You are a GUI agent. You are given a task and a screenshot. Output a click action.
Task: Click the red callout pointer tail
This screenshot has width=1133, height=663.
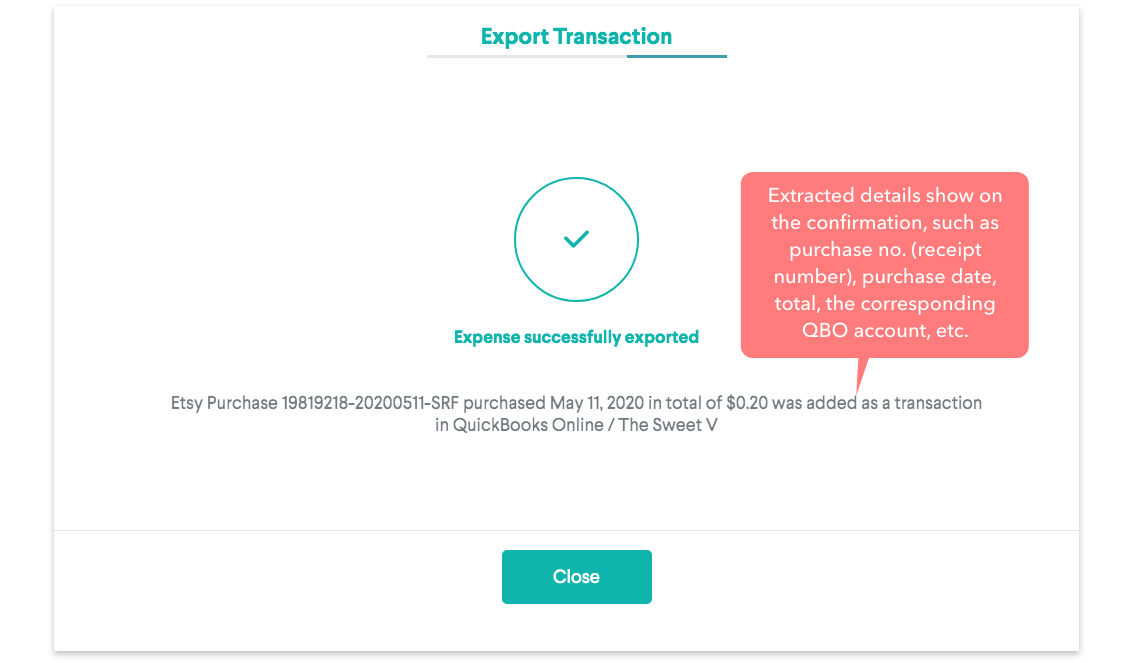(860, 374)
